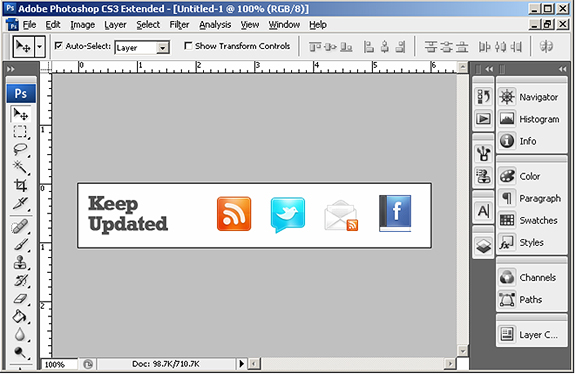Click vertical scrollbar down arrow

462,350
